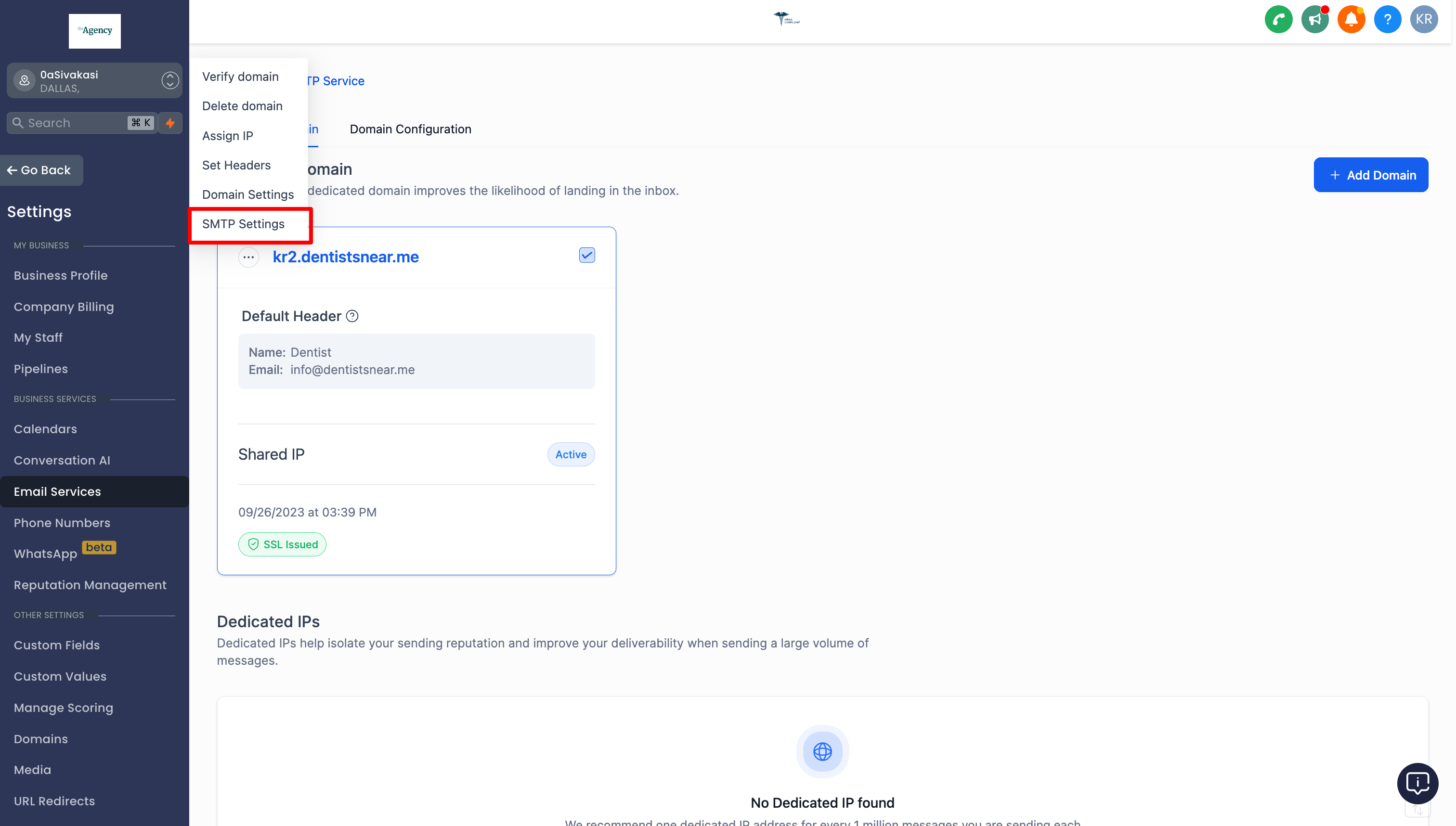This screenshot has width=1456, height=826.
Task: Open the megaphone announcements icon
Action: [1314, 19]
